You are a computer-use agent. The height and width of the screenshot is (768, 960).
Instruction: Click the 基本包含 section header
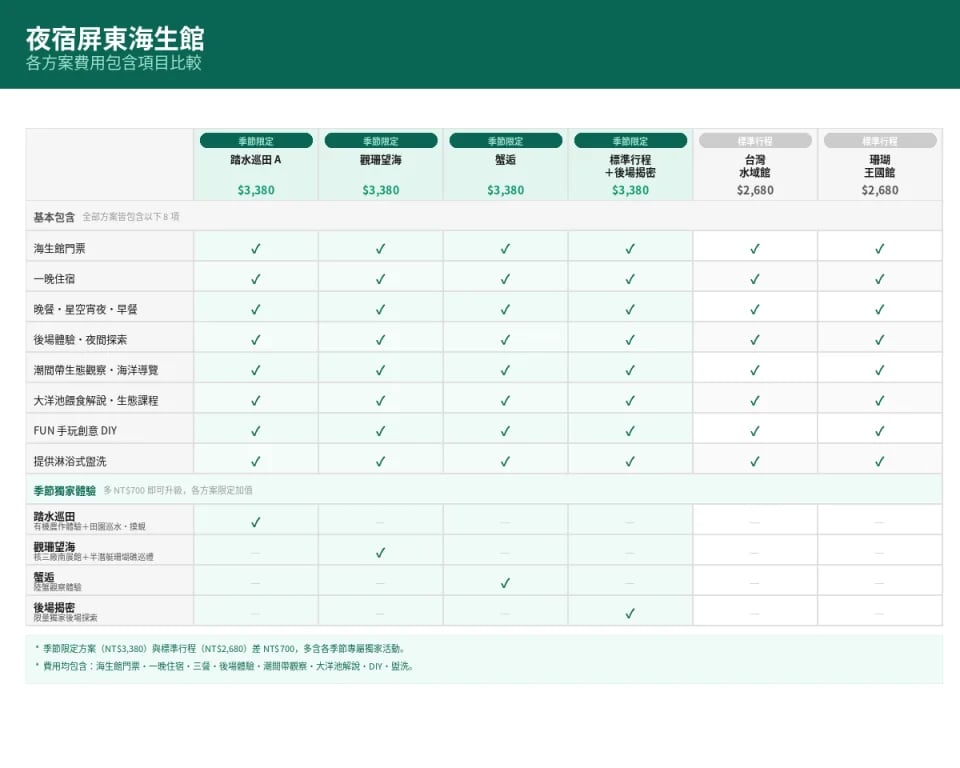[54, 217]
